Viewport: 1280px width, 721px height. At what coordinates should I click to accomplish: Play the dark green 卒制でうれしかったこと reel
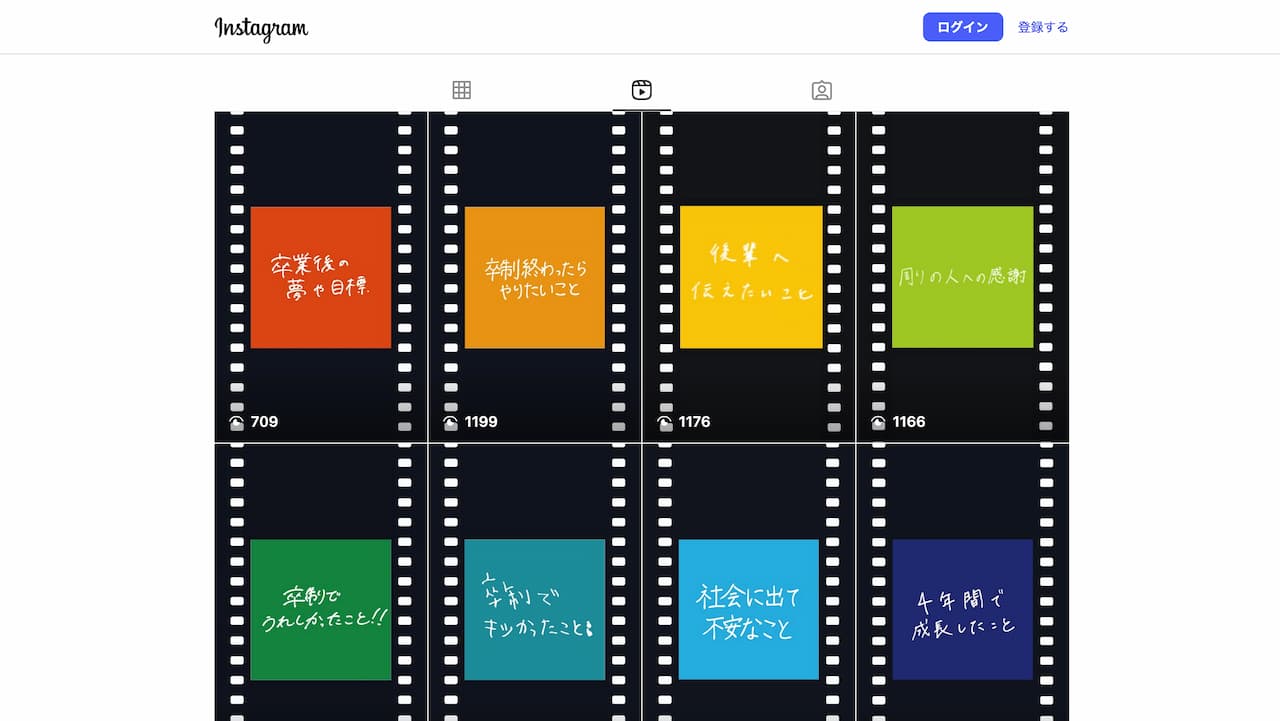(320, 609)
